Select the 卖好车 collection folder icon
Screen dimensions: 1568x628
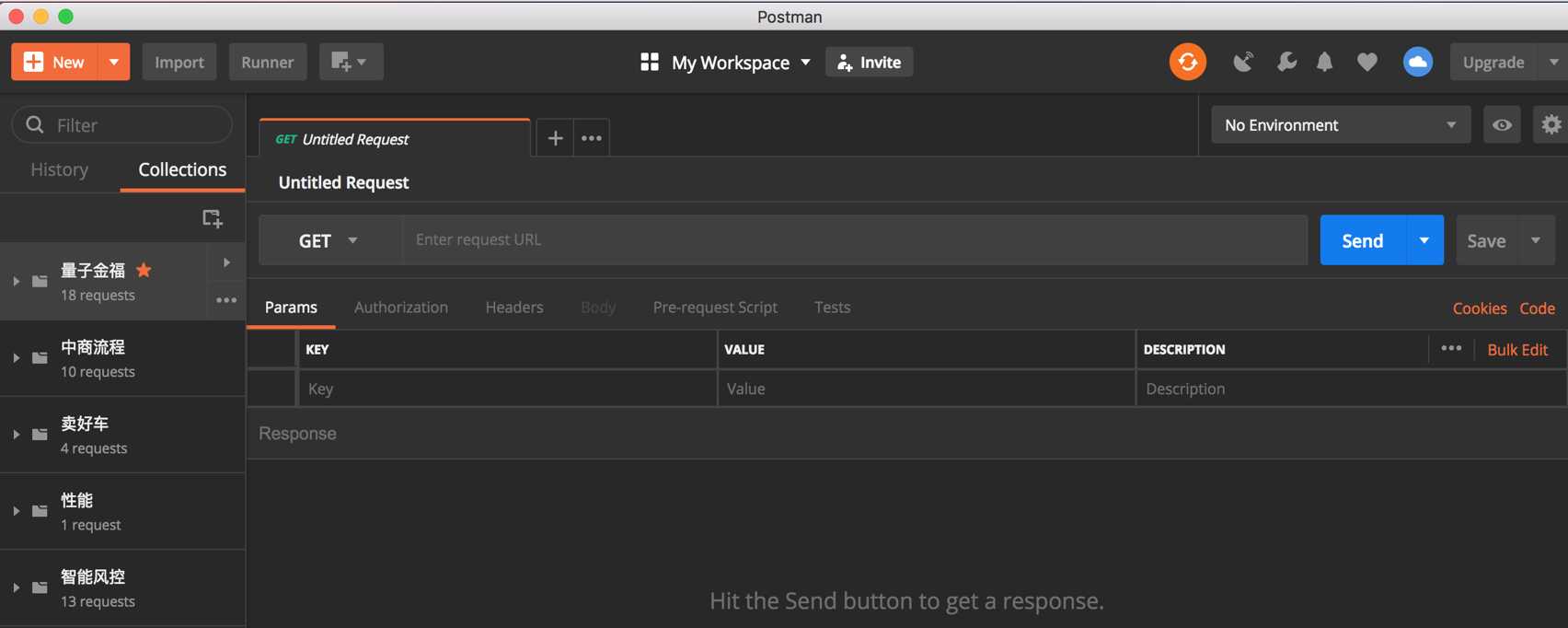40,434
